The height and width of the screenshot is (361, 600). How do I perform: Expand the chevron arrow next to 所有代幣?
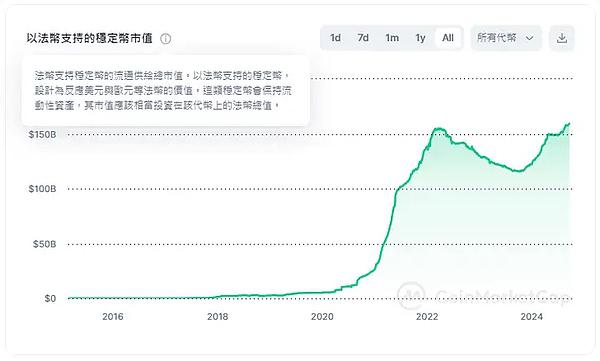click(530, 38)
